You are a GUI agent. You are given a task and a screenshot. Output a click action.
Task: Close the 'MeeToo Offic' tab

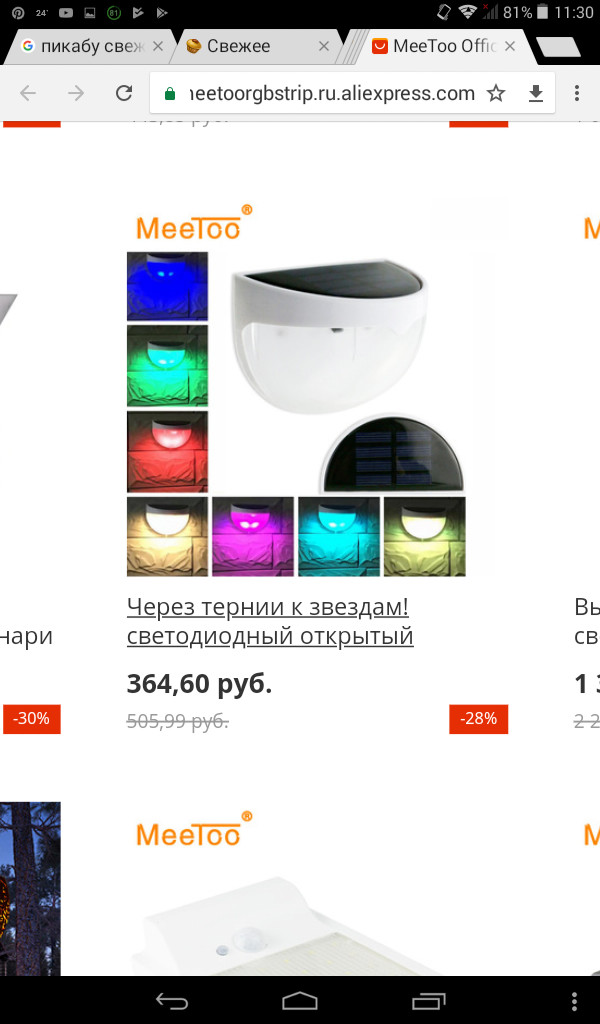510,46
